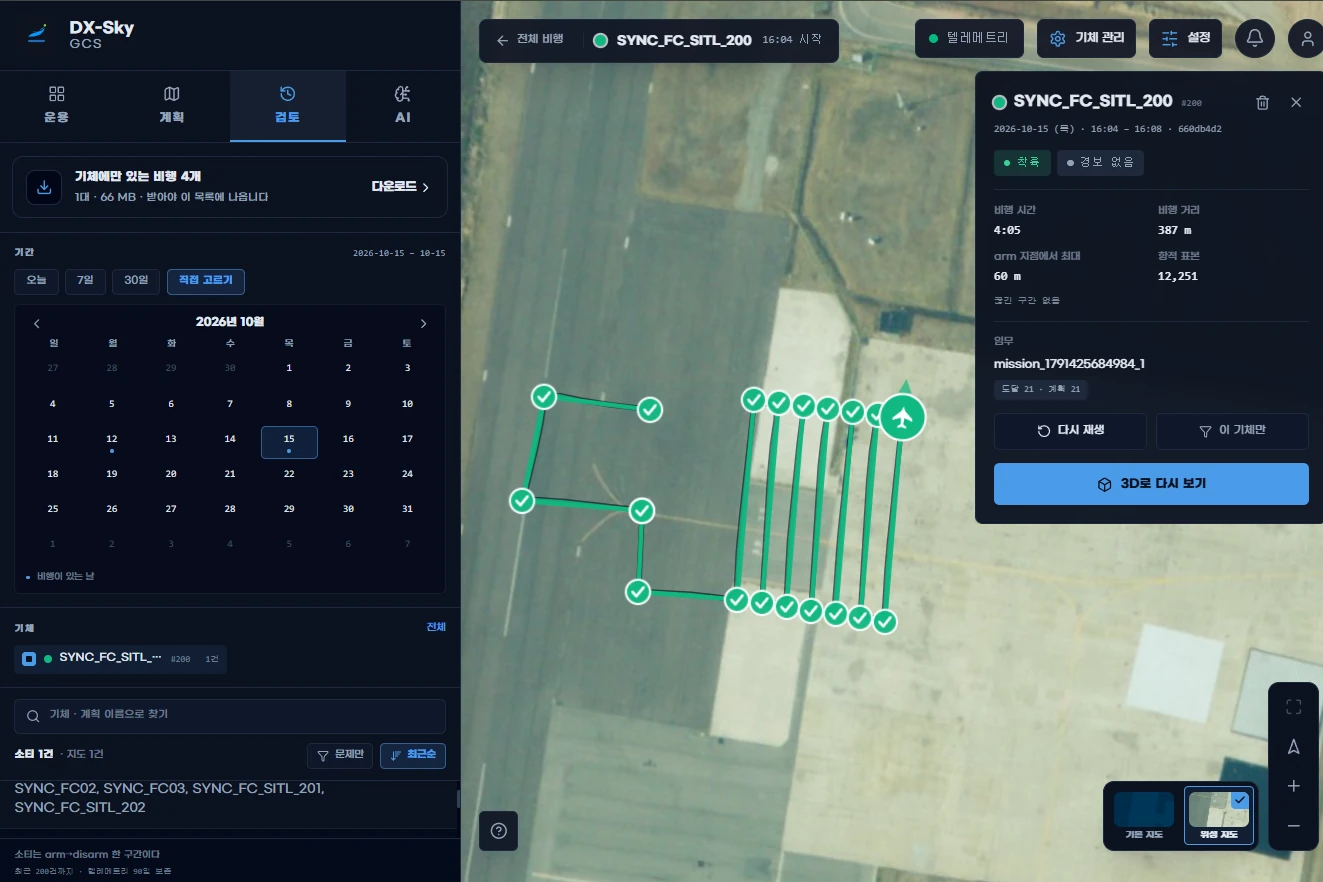Open the help question mark icon
The height and width of the screenshot is (882, 1323).
[499, 830]
